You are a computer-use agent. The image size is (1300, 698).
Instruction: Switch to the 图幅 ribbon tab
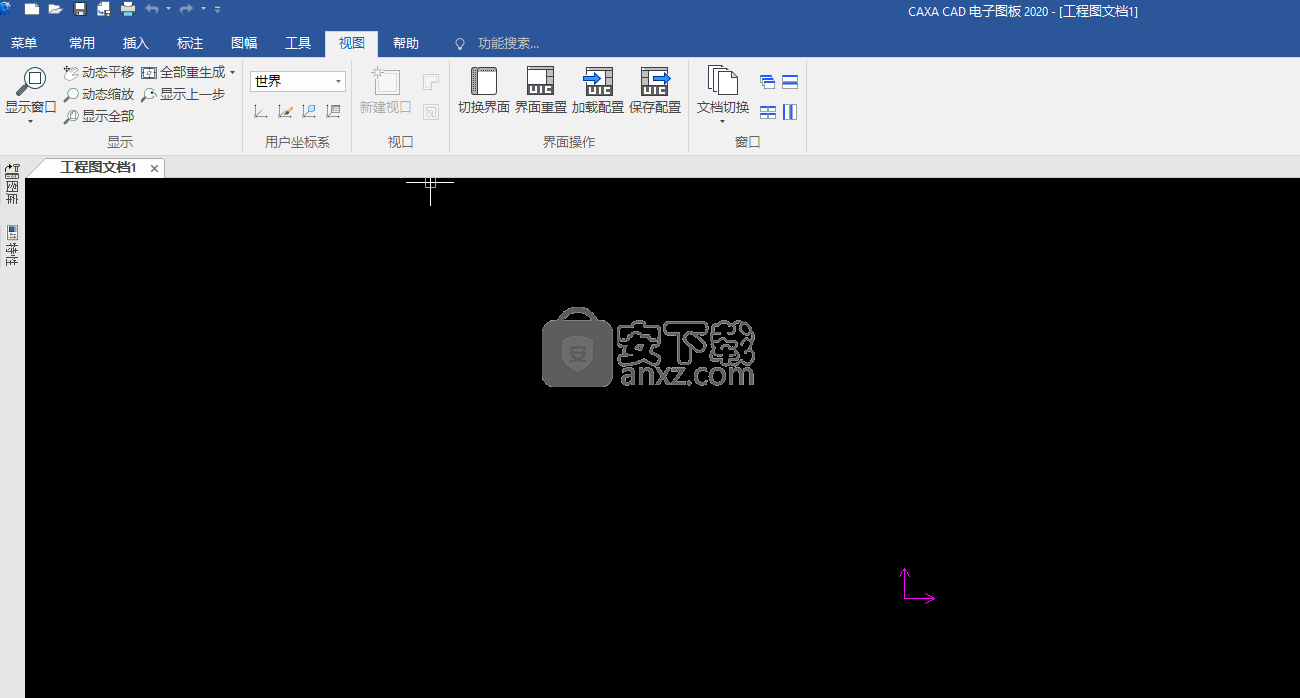pos(244,43)
